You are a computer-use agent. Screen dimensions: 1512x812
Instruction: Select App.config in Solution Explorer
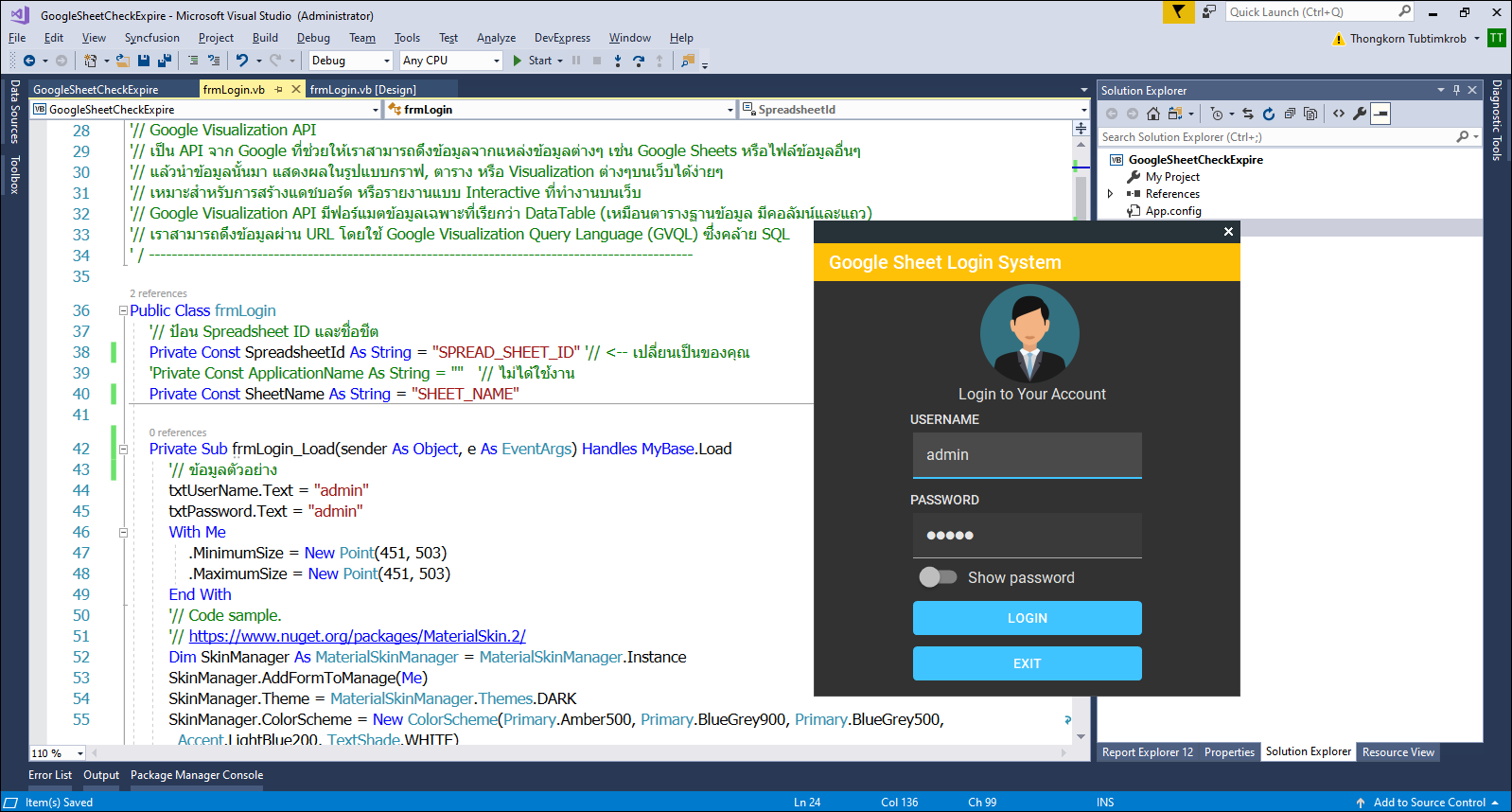(x=1173, y=211)
